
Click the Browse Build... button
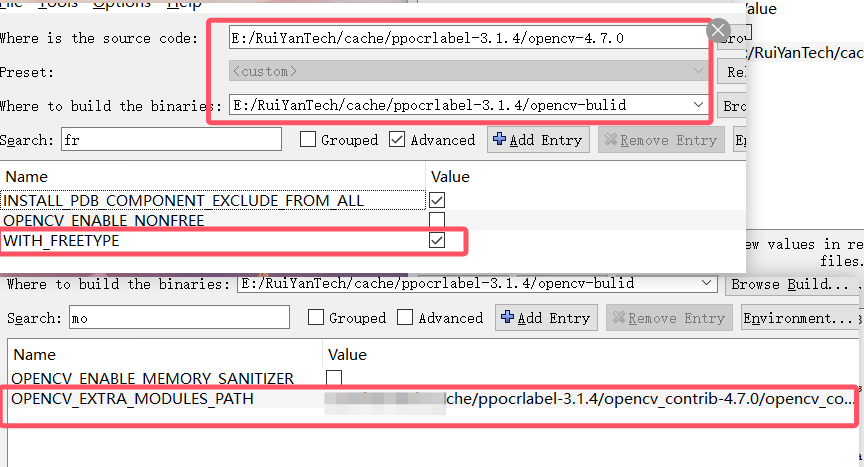(790, 284)
